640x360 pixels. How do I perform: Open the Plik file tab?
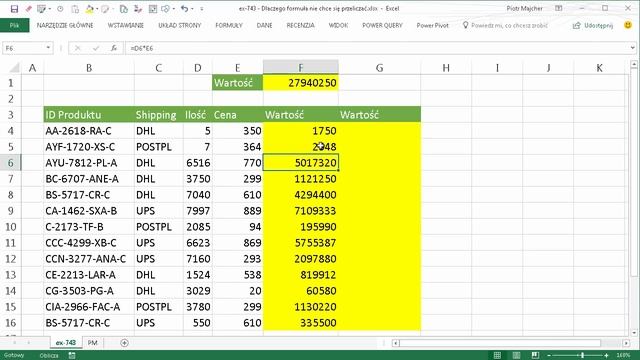coord(14,25)
